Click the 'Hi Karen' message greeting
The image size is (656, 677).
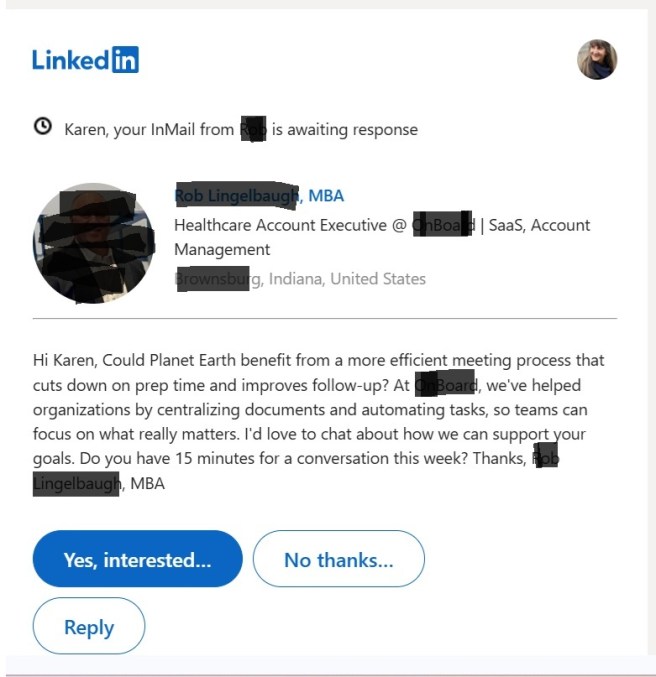coord(62,360)
